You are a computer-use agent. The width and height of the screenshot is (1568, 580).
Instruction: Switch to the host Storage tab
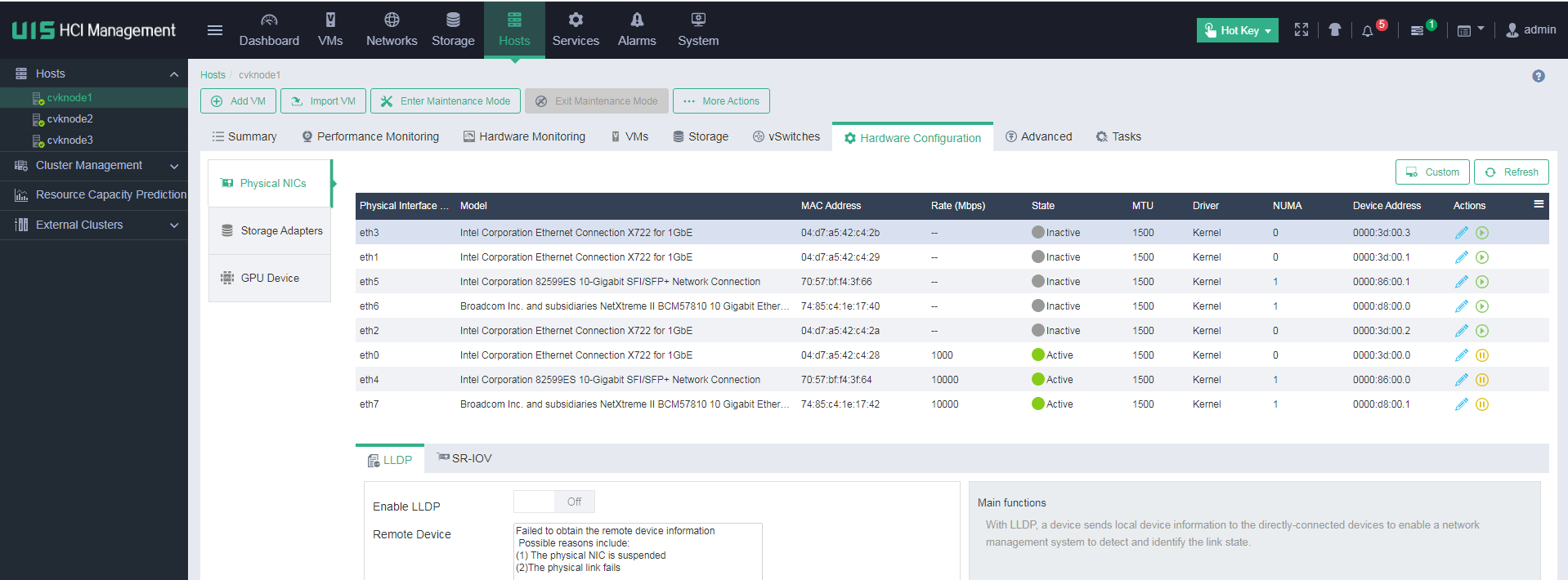click(x=701, y=137)
